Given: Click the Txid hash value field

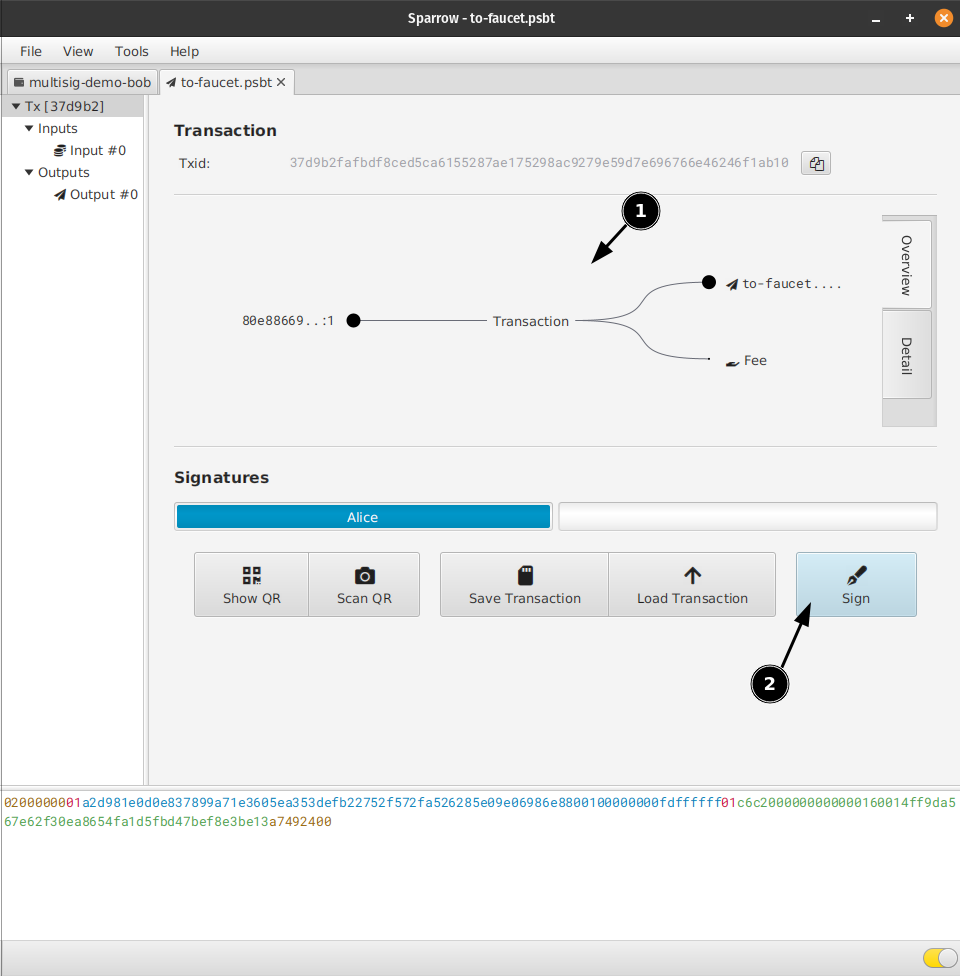Looking at the screenshot, I should [x=539, y=163].
